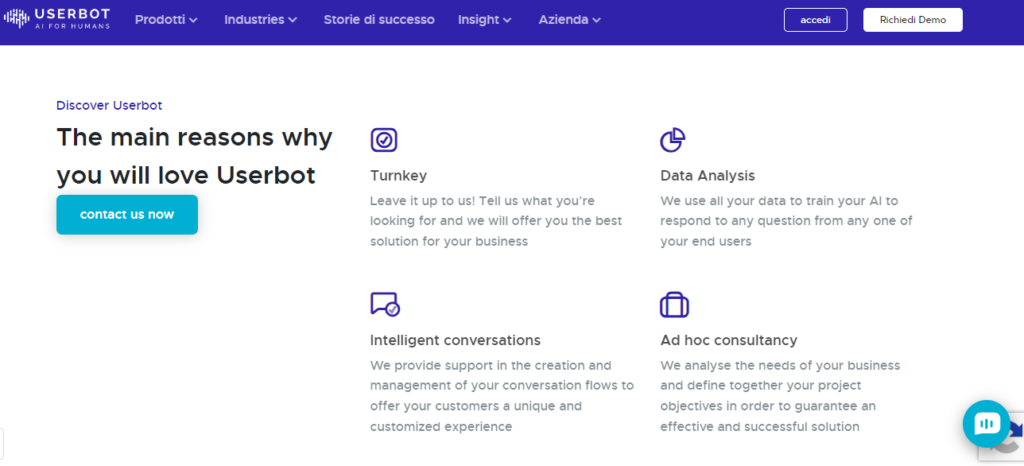Screen dimensions: 1024x466
Task: Click the Discover Userbot text
Action: (x=109, y=105)
